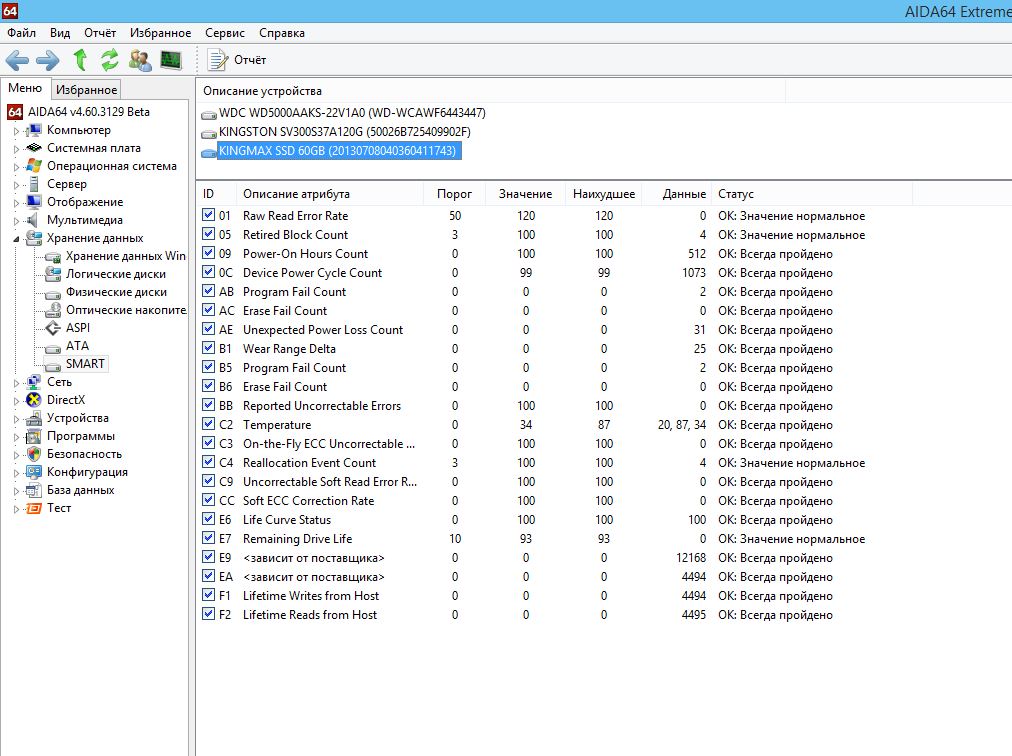Viewport: 1012px width, 756px height.
Task: Collapse the Хранение данных node
Action: click(x=16, y=239)
